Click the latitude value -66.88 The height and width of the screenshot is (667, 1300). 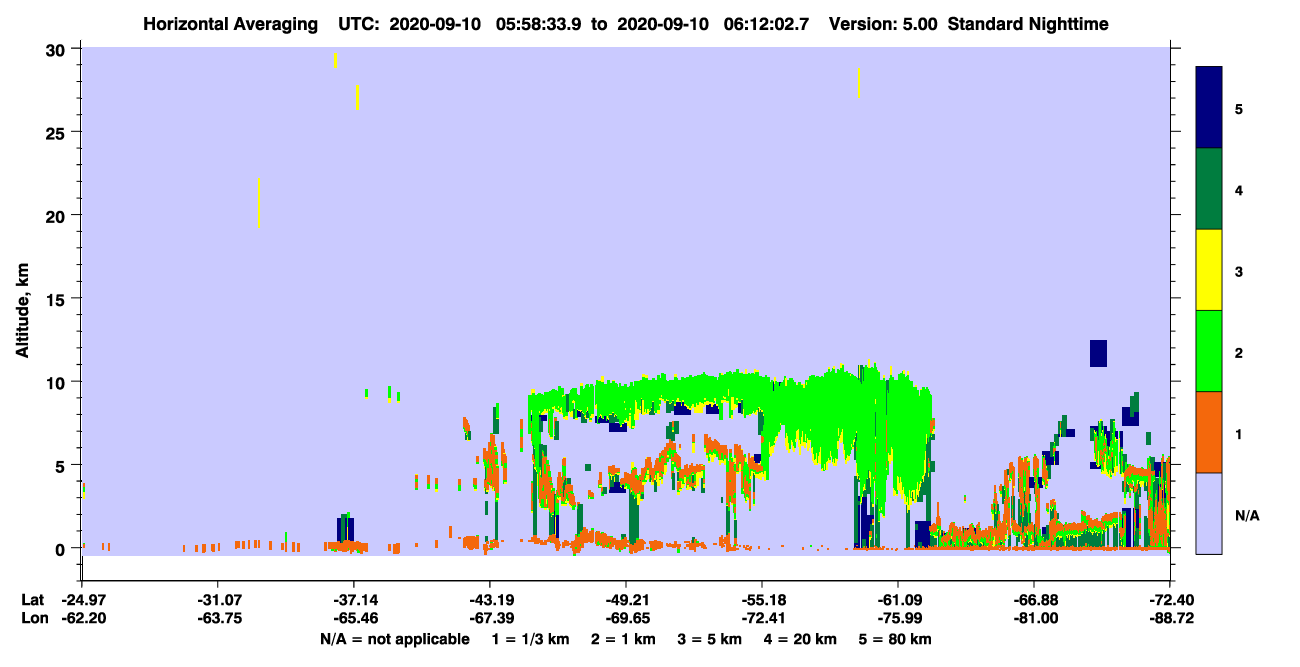[1034, 599]
